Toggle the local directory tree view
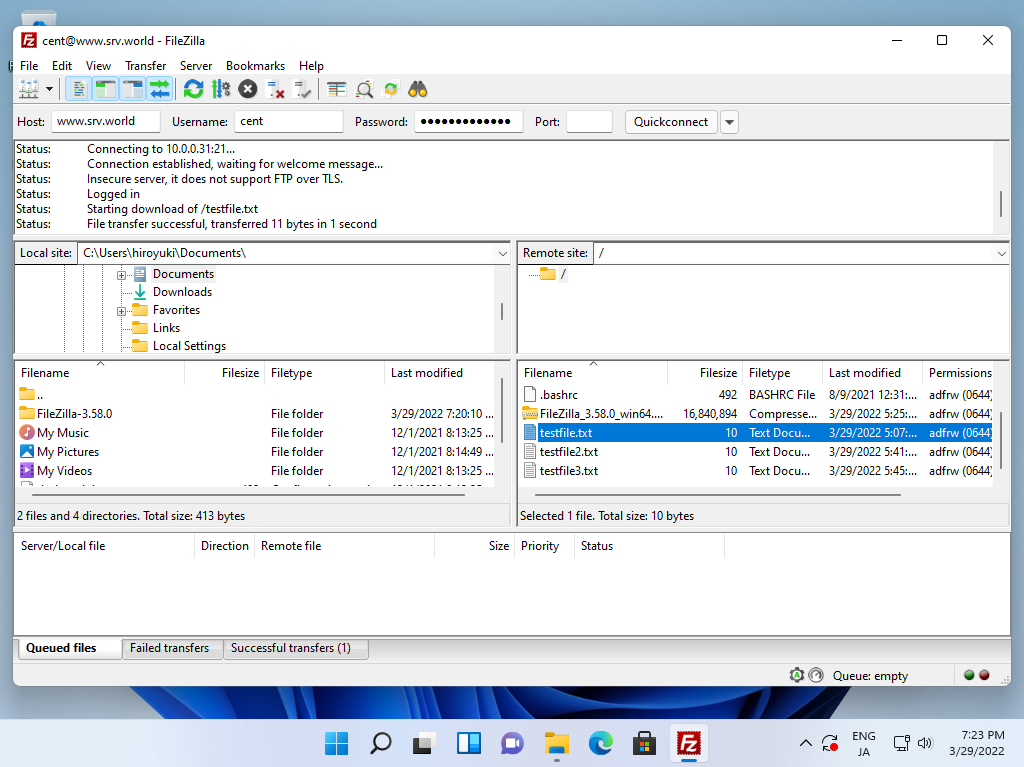Viewport: 1024px width, 767px height. point(105,89)
